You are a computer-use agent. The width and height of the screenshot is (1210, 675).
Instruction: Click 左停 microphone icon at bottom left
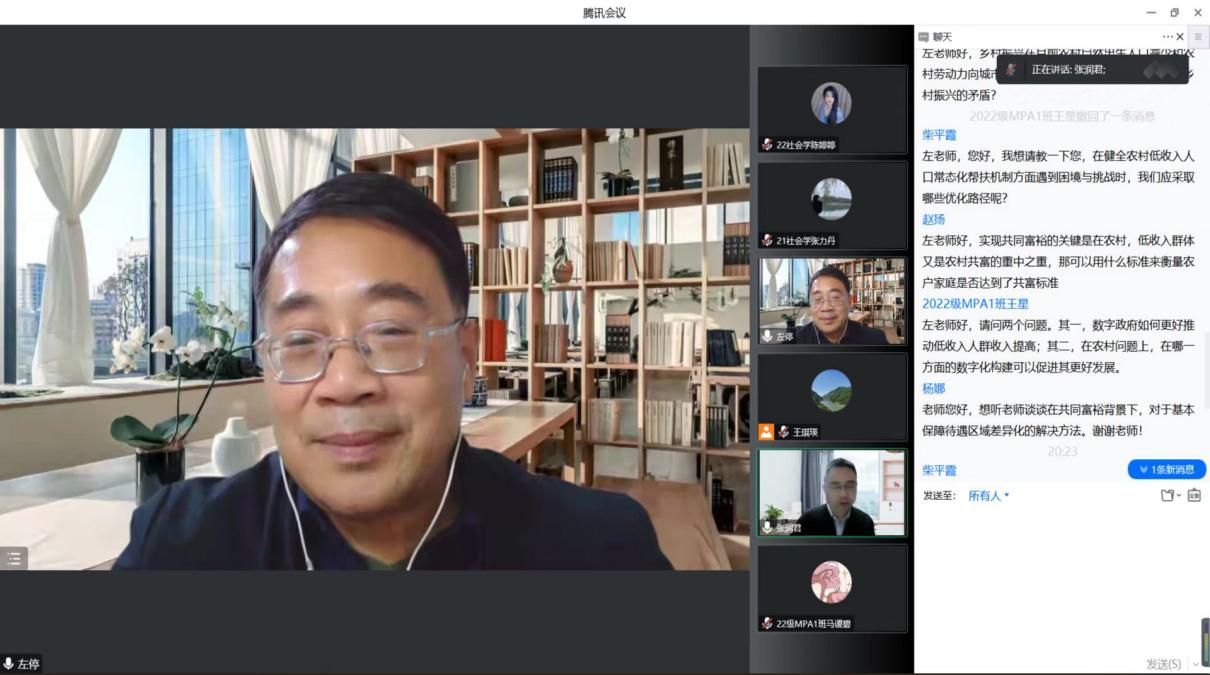9,664
